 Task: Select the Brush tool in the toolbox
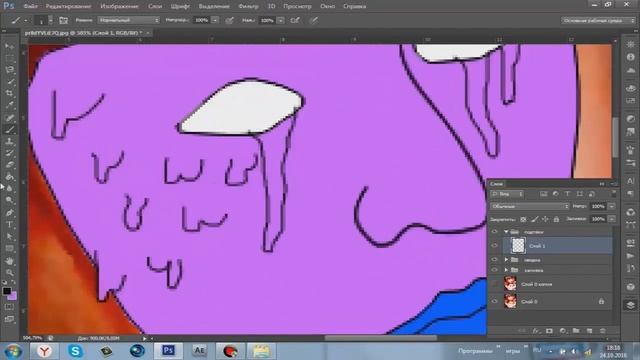coord(10,130)
